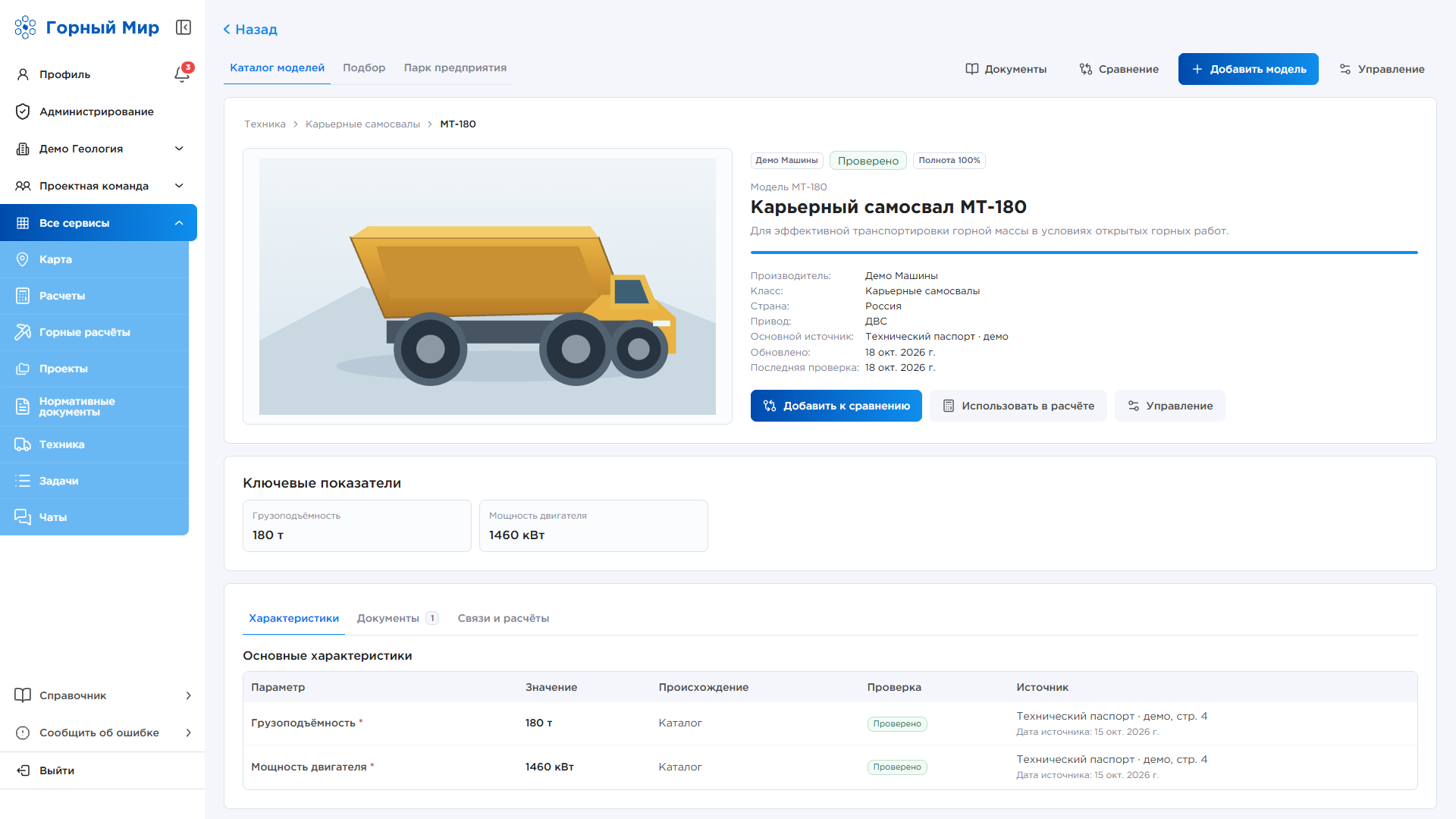Switch to Подбор tab
Viewport: 1456px width, 819px height.
click(x=364, y=68)
